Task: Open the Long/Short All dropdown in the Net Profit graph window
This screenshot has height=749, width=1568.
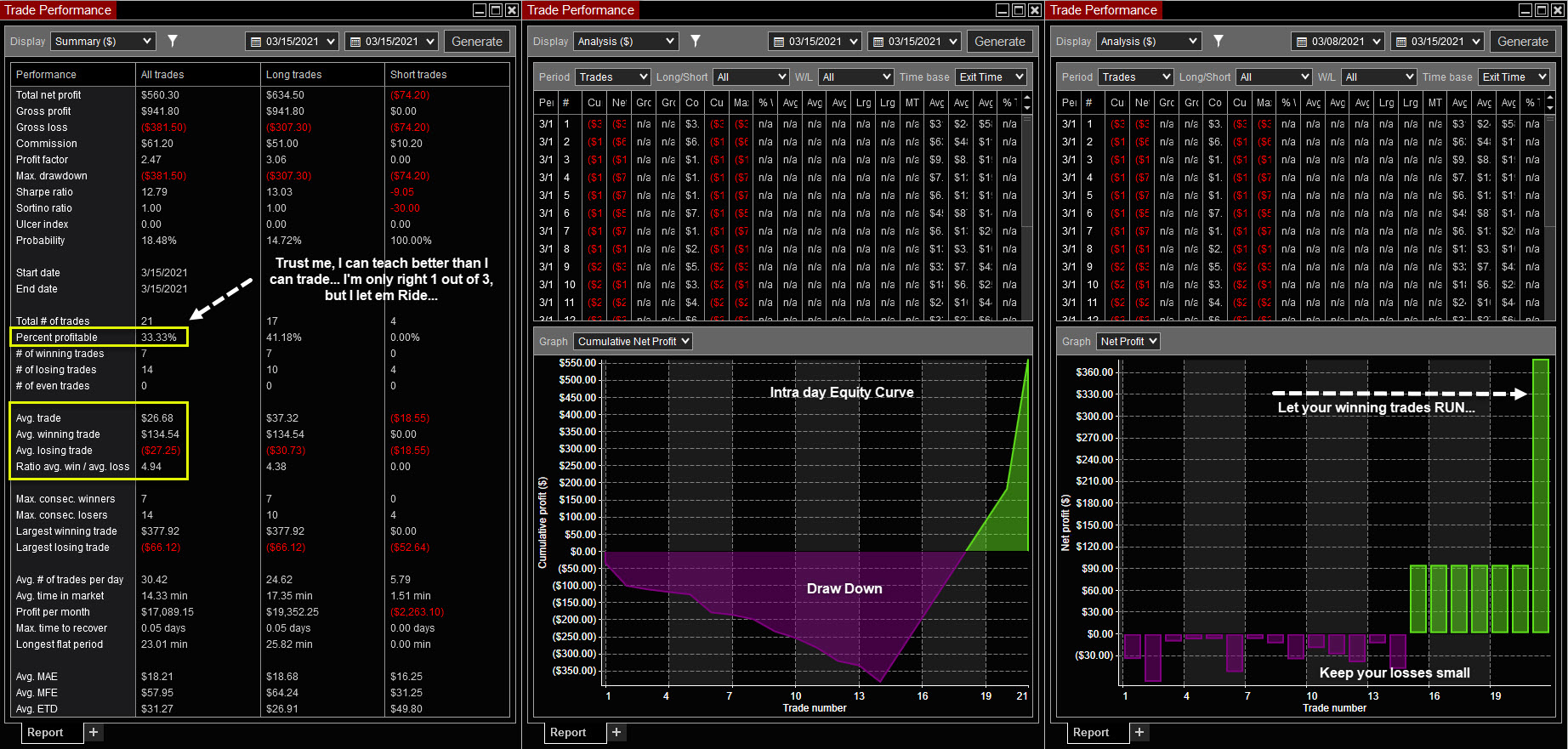Action: (1274, 77)
